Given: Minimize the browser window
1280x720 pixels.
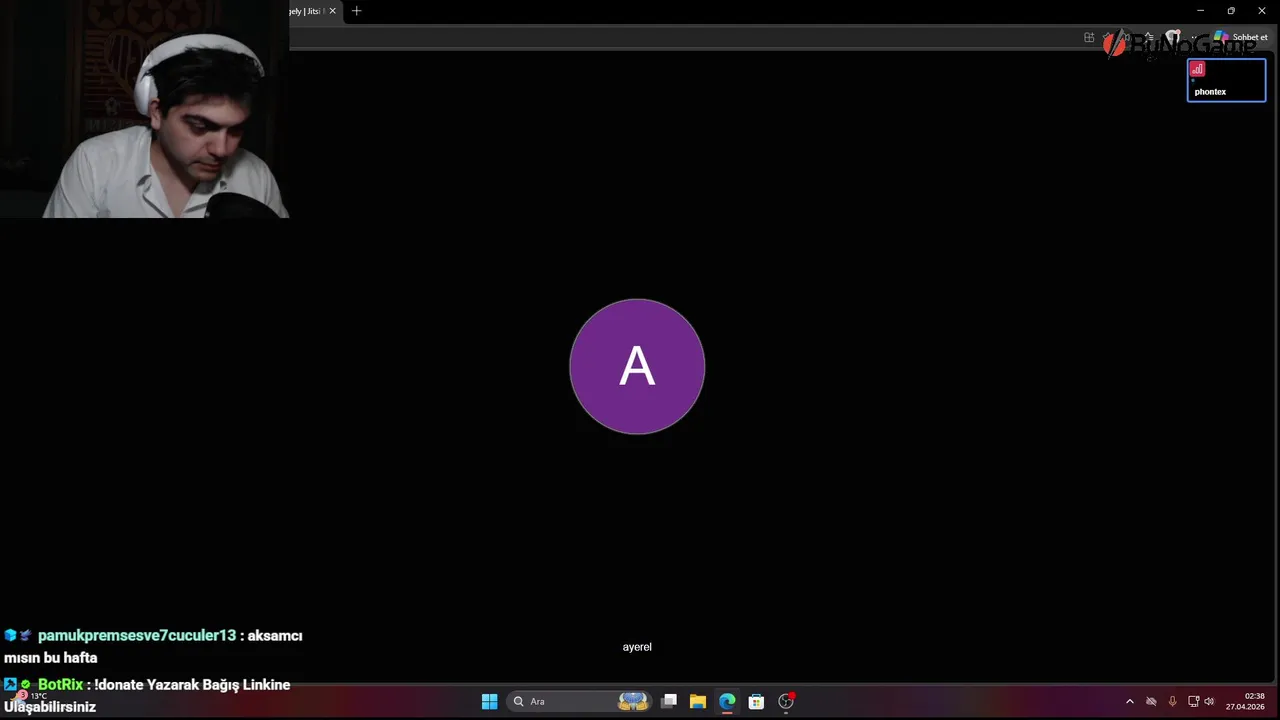Looking at the screenshot, I should point(1200,11).
